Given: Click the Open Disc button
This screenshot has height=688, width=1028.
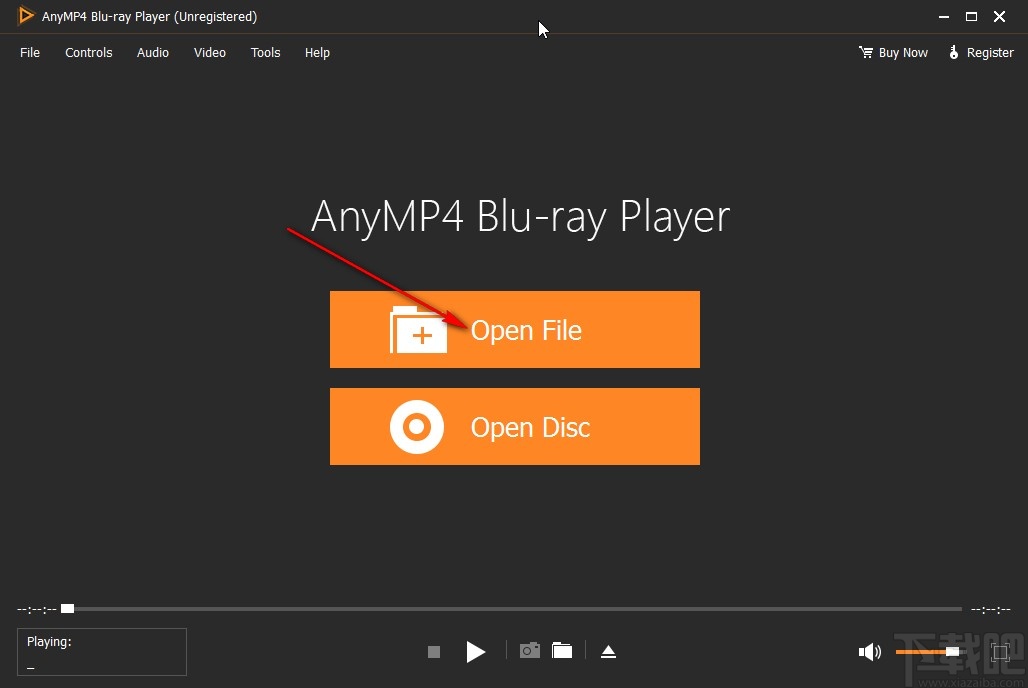Looking at the screenshot, I should (514, 426).
